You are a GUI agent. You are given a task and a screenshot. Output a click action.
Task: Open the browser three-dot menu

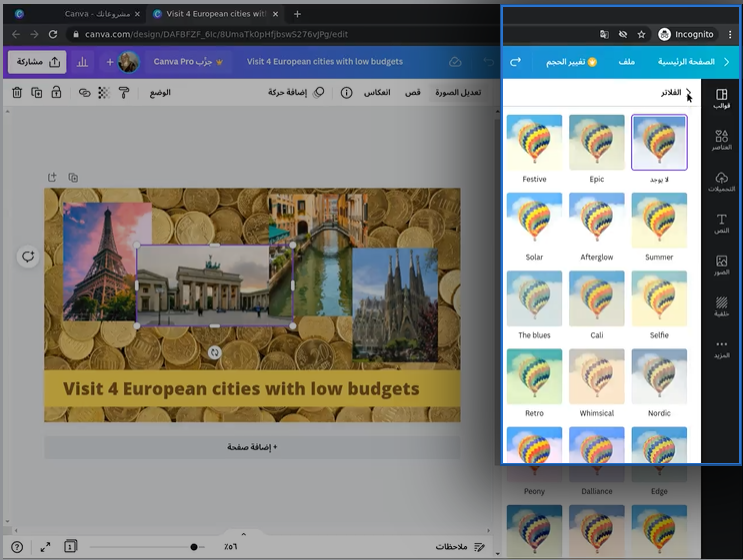(730, 34)
